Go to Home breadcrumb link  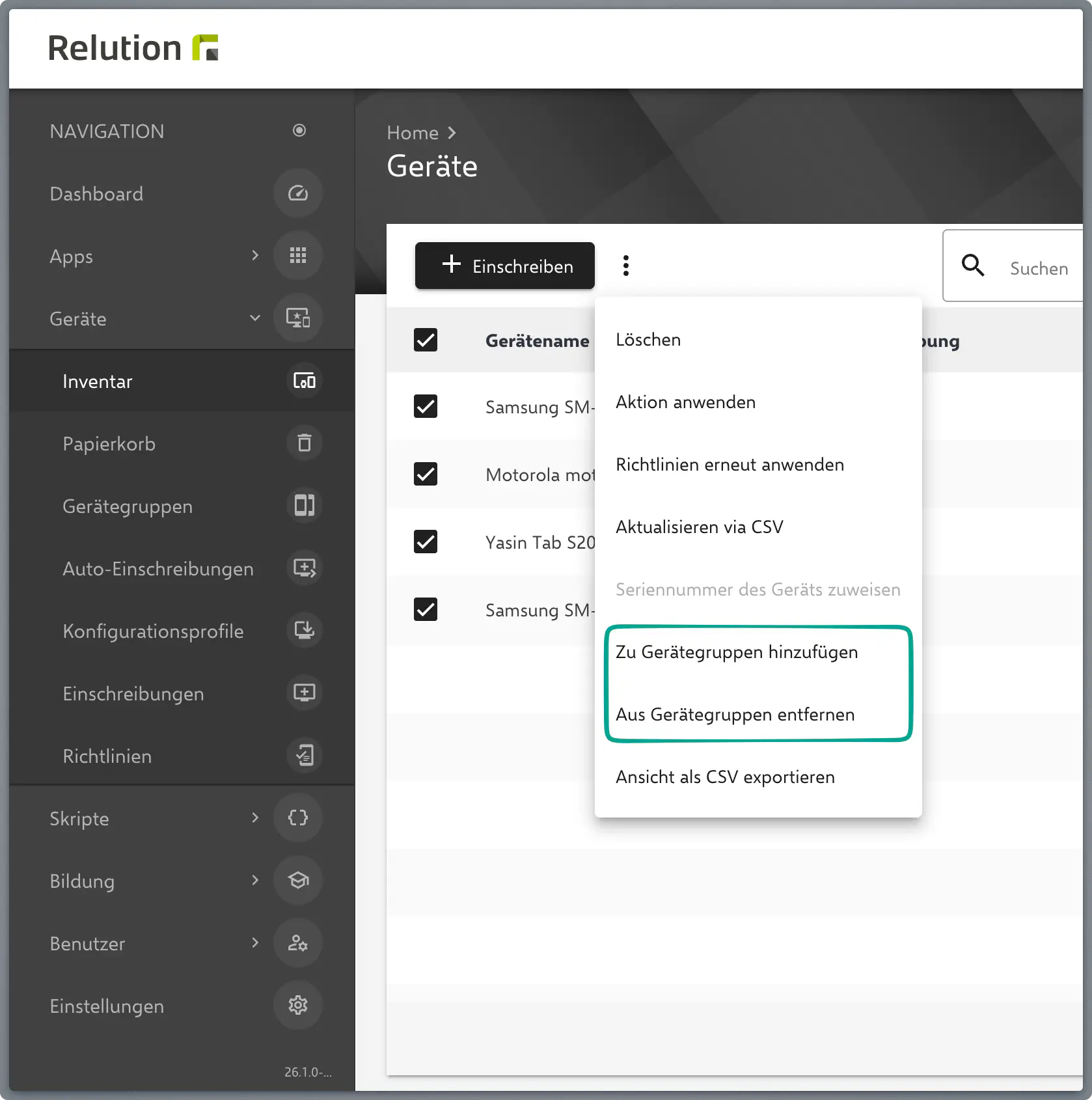point(413,133)
